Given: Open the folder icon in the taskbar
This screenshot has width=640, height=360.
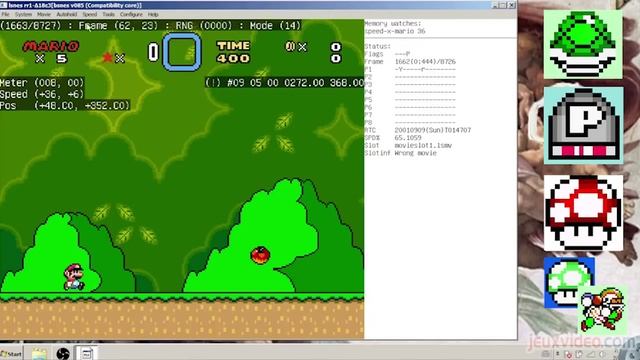Looking at the screenshot, I should (39, 354).
